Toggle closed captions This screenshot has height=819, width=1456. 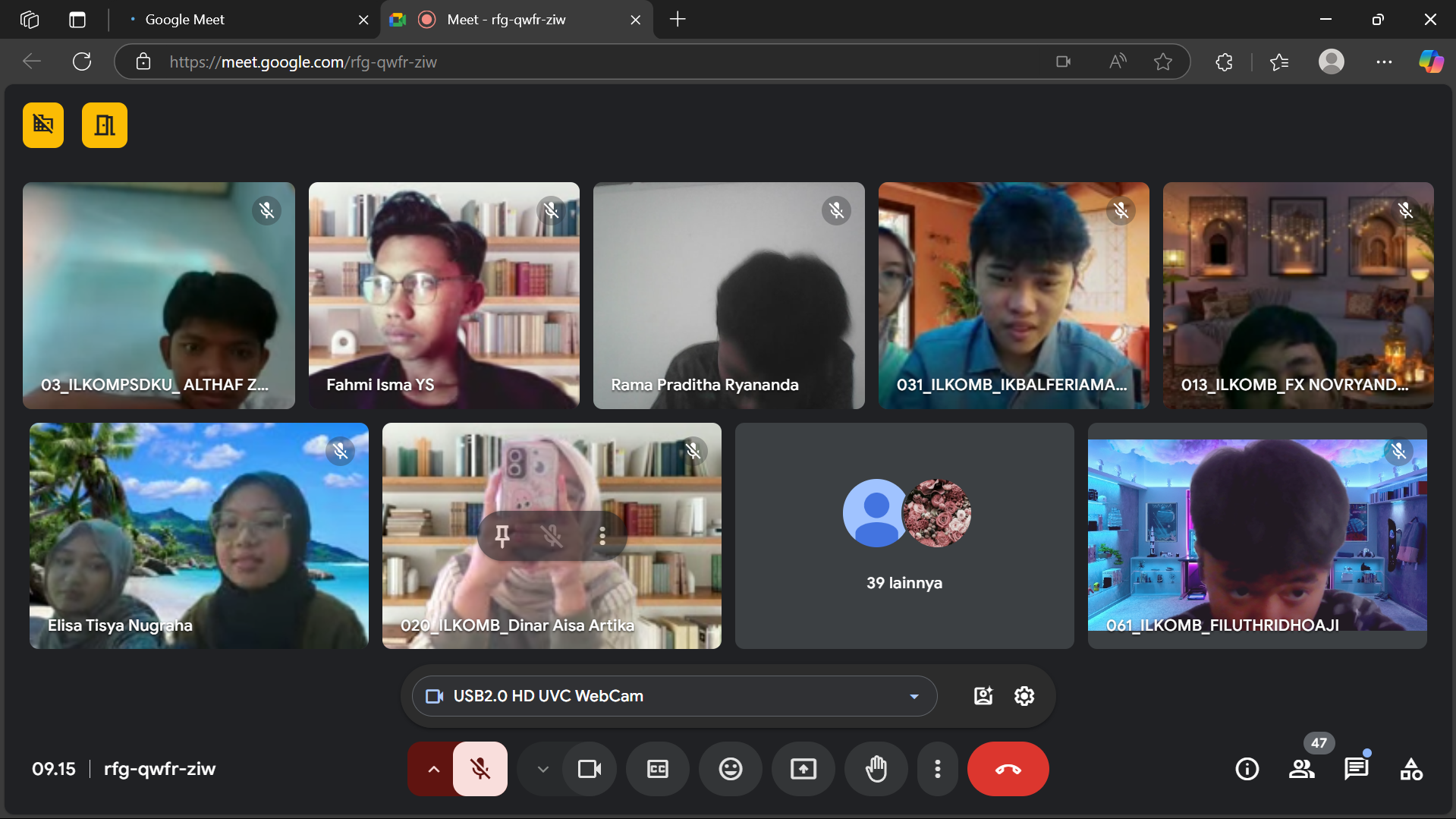point(657,769)
